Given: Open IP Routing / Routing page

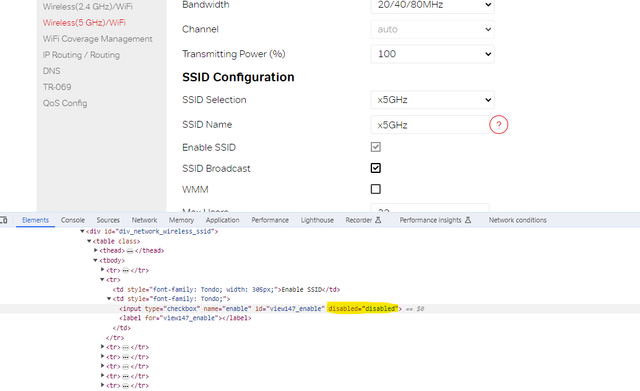Looking at the screenshot, I should point(81,55).
